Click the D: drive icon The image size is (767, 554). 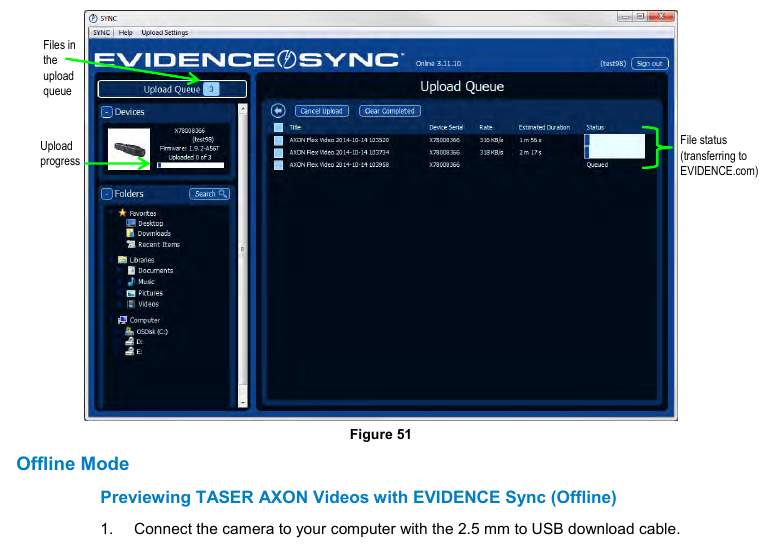[130, 341]
